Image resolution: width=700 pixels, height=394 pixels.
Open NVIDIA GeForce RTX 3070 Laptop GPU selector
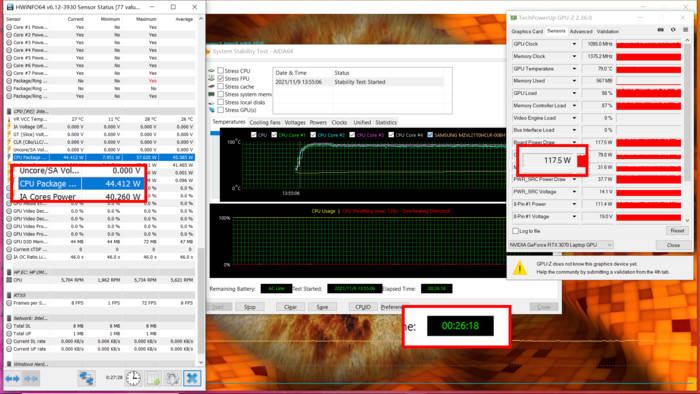[x=561, y=245]
